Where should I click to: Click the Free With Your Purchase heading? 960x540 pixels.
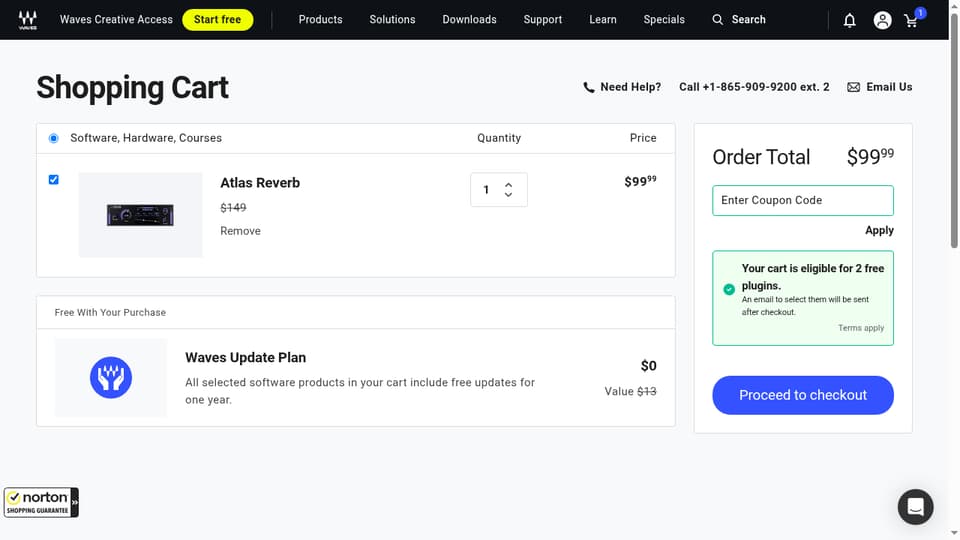110,312
